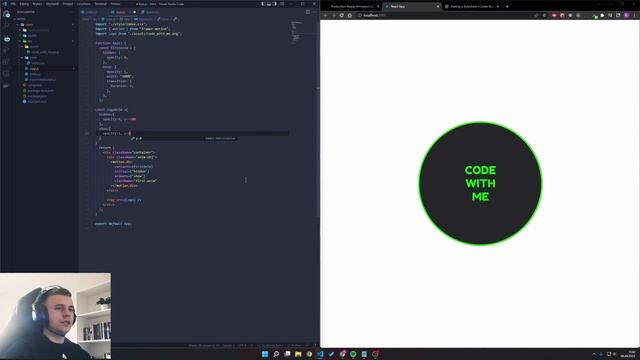The height and width of the screenshot is (360, 640).
Task: Open the File menu in VS Code
Action: point(13,4)
